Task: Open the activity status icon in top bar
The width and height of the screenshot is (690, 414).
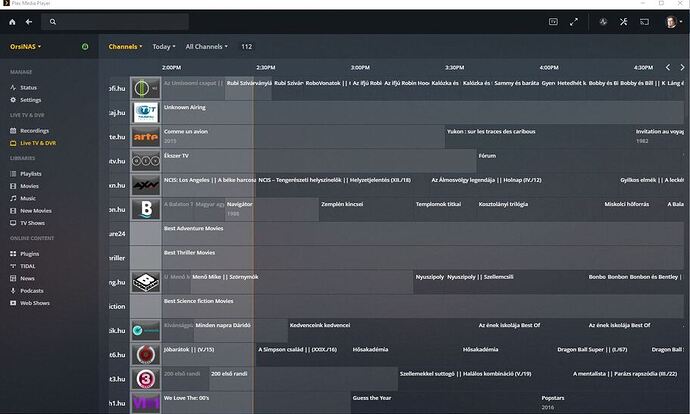Action: point(603,22)
